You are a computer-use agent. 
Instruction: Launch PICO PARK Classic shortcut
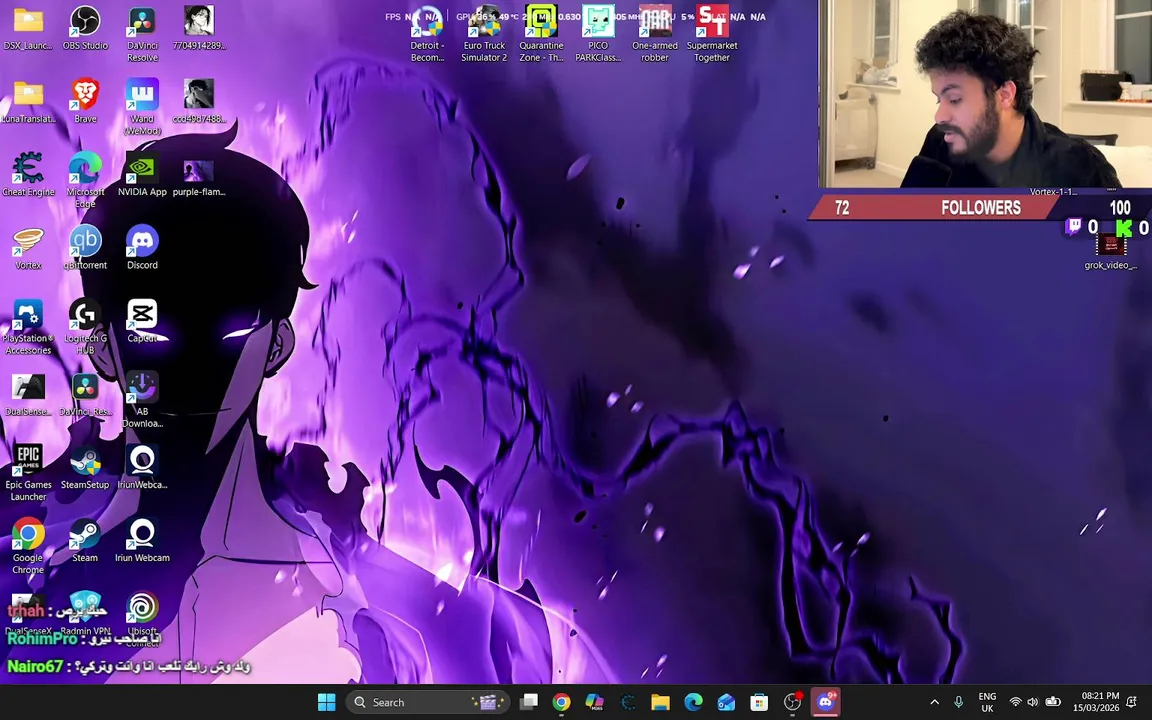[598, 35]
